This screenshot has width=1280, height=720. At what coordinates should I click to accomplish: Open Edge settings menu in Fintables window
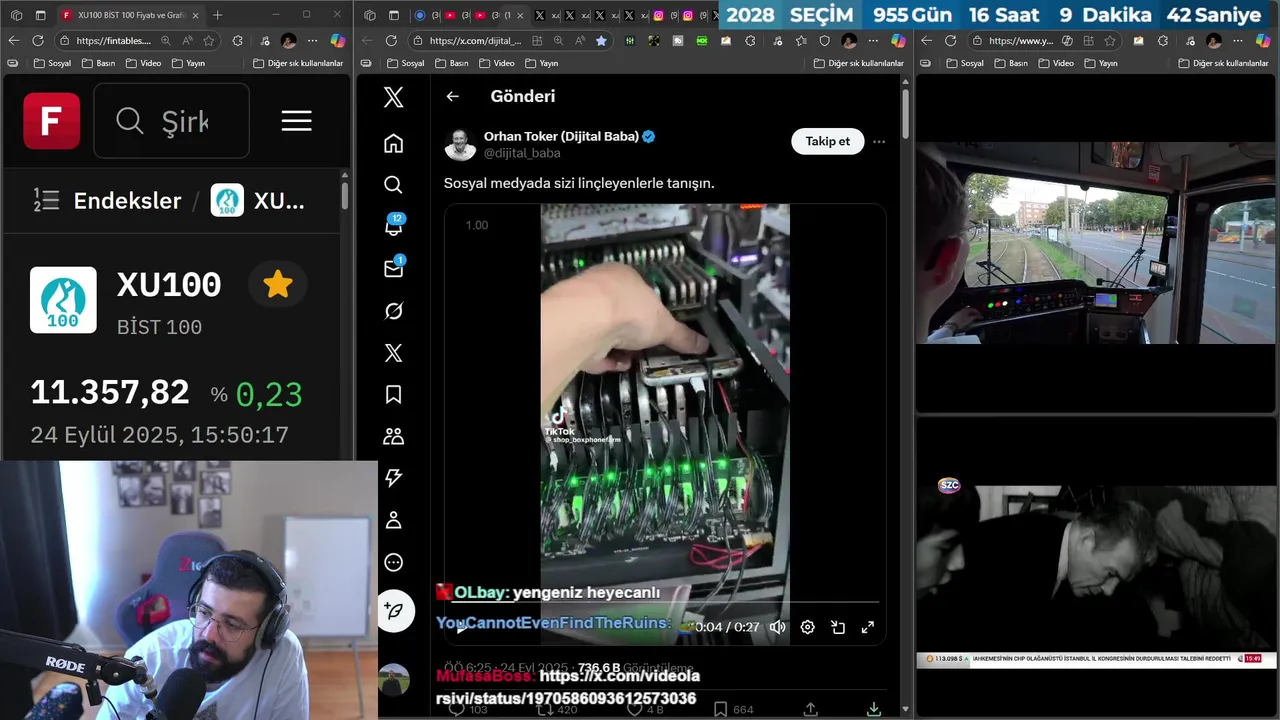pos(312,41)
